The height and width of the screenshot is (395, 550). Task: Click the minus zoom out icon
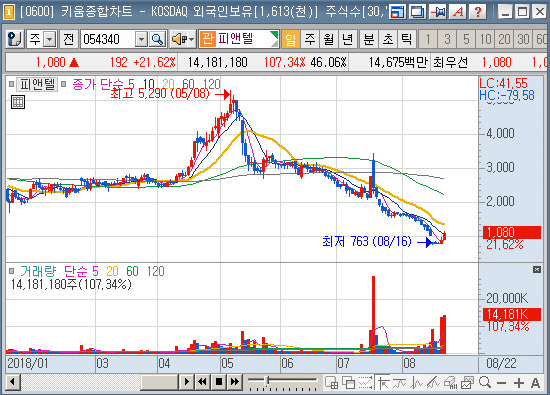[502, 383]
